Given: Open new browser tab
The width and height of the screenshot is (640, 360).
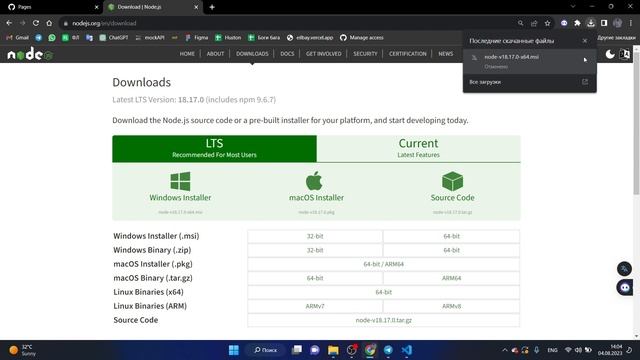Looking at the screenshot, I should click(212, 7).
